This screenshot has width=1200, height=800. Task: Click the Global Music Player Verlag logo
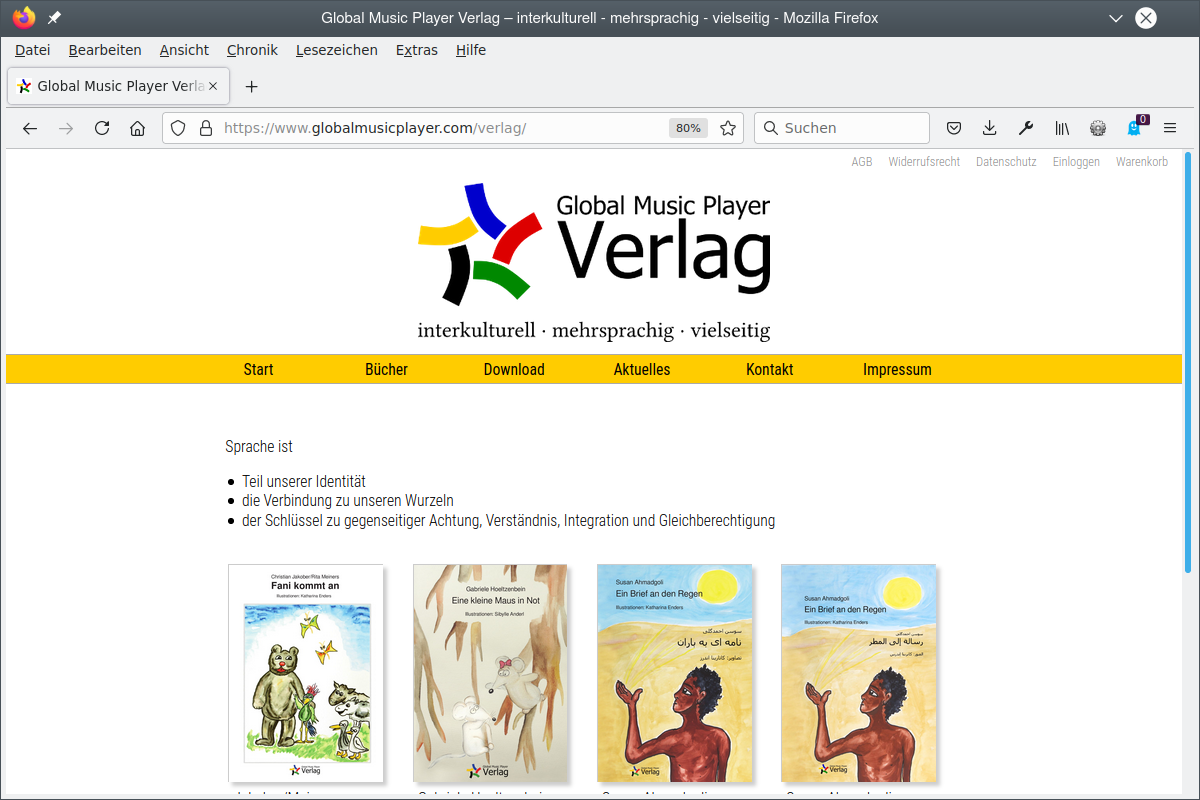click(594, 262)
